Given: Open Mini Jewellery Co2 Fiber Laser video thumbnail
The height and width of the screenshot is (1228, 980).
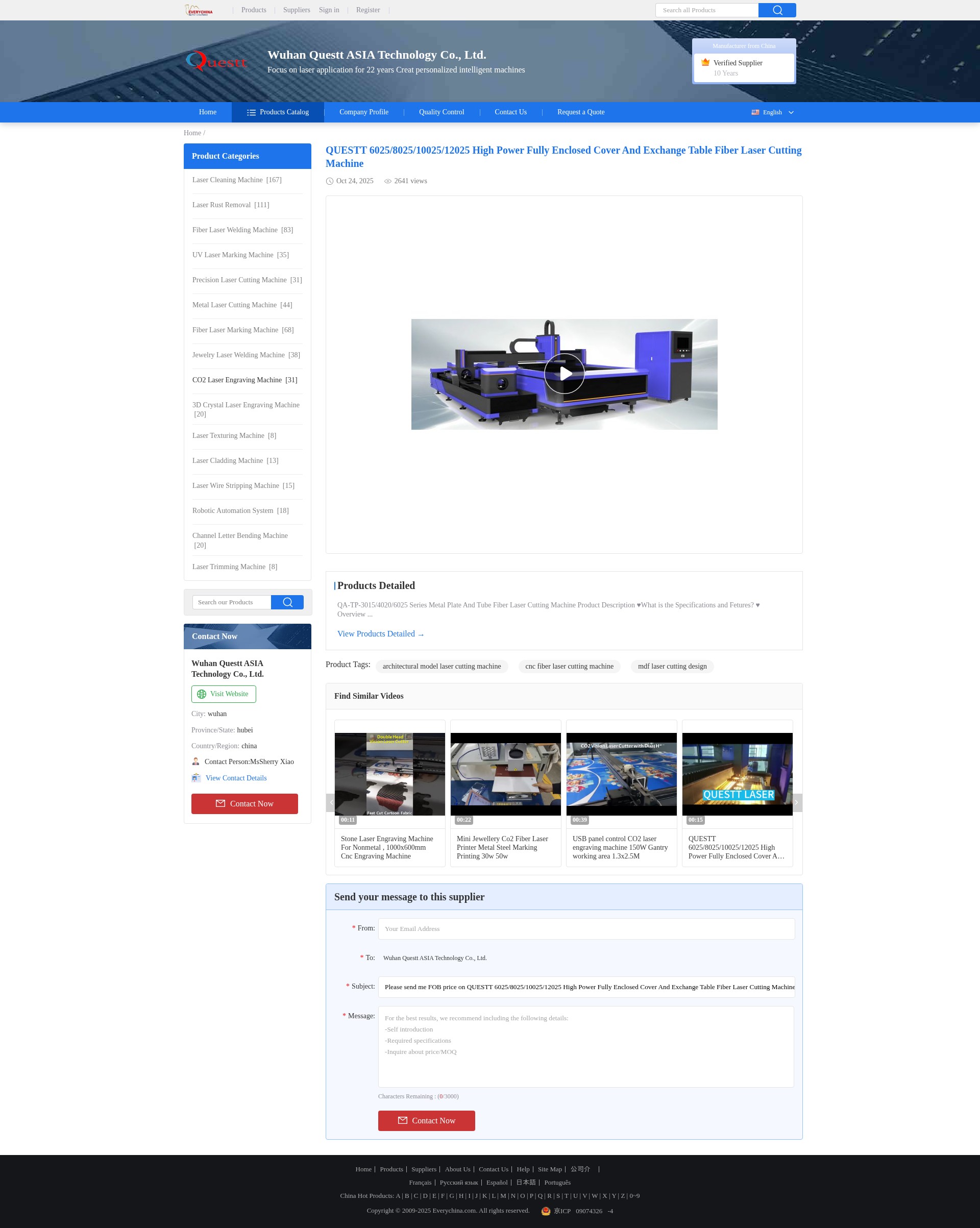Looking at the screenshot, I should click(505, 774).
